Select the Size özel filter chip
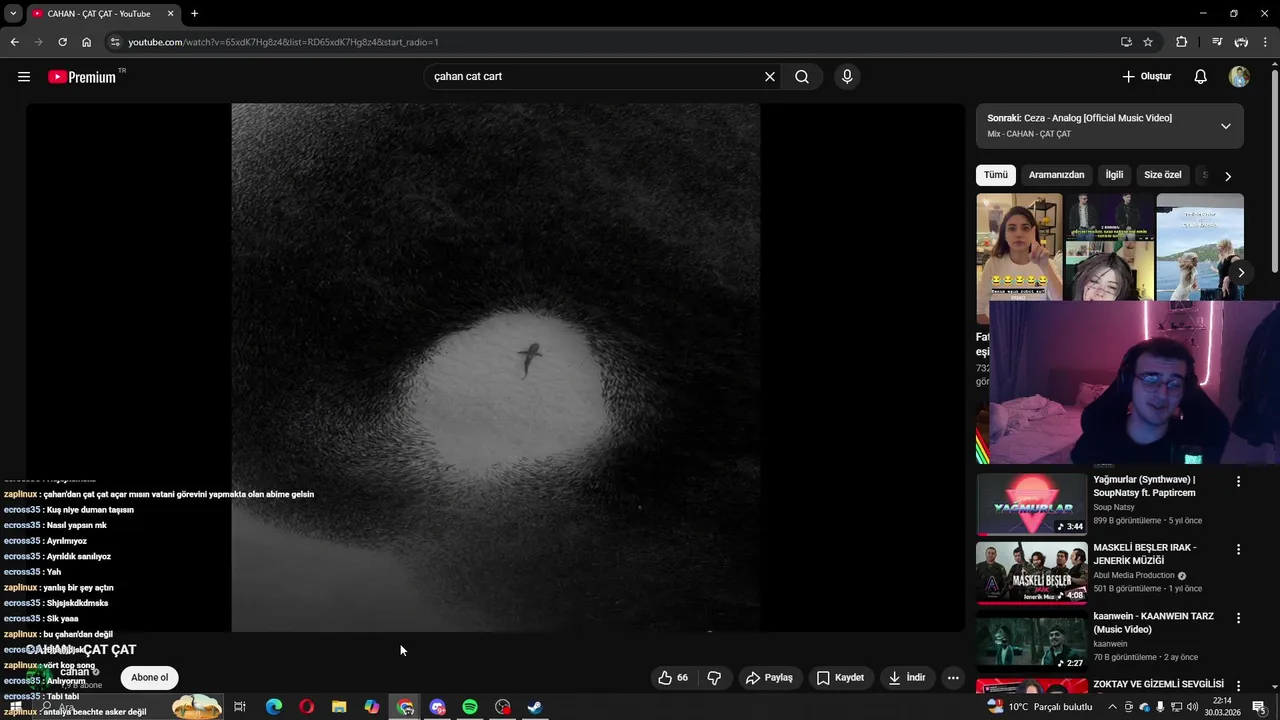 point(1163,175)
